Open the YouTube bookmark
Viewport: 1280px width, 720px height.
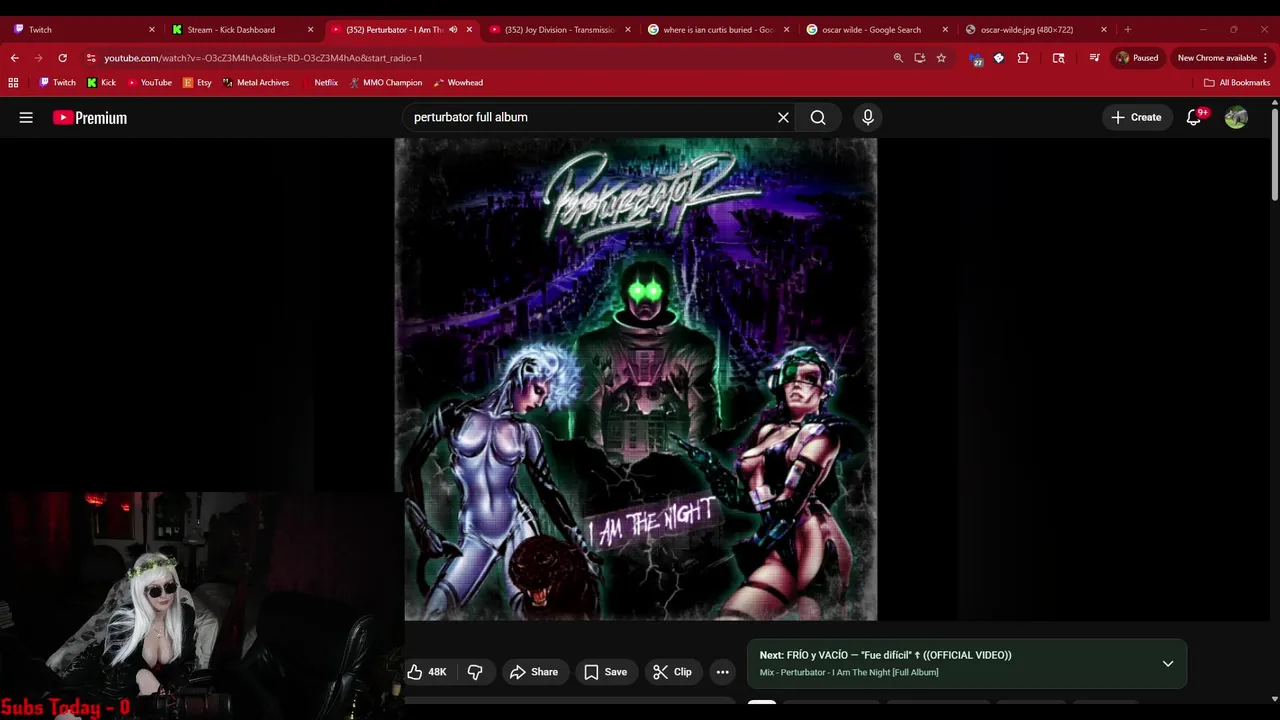(x=149, y=83)
